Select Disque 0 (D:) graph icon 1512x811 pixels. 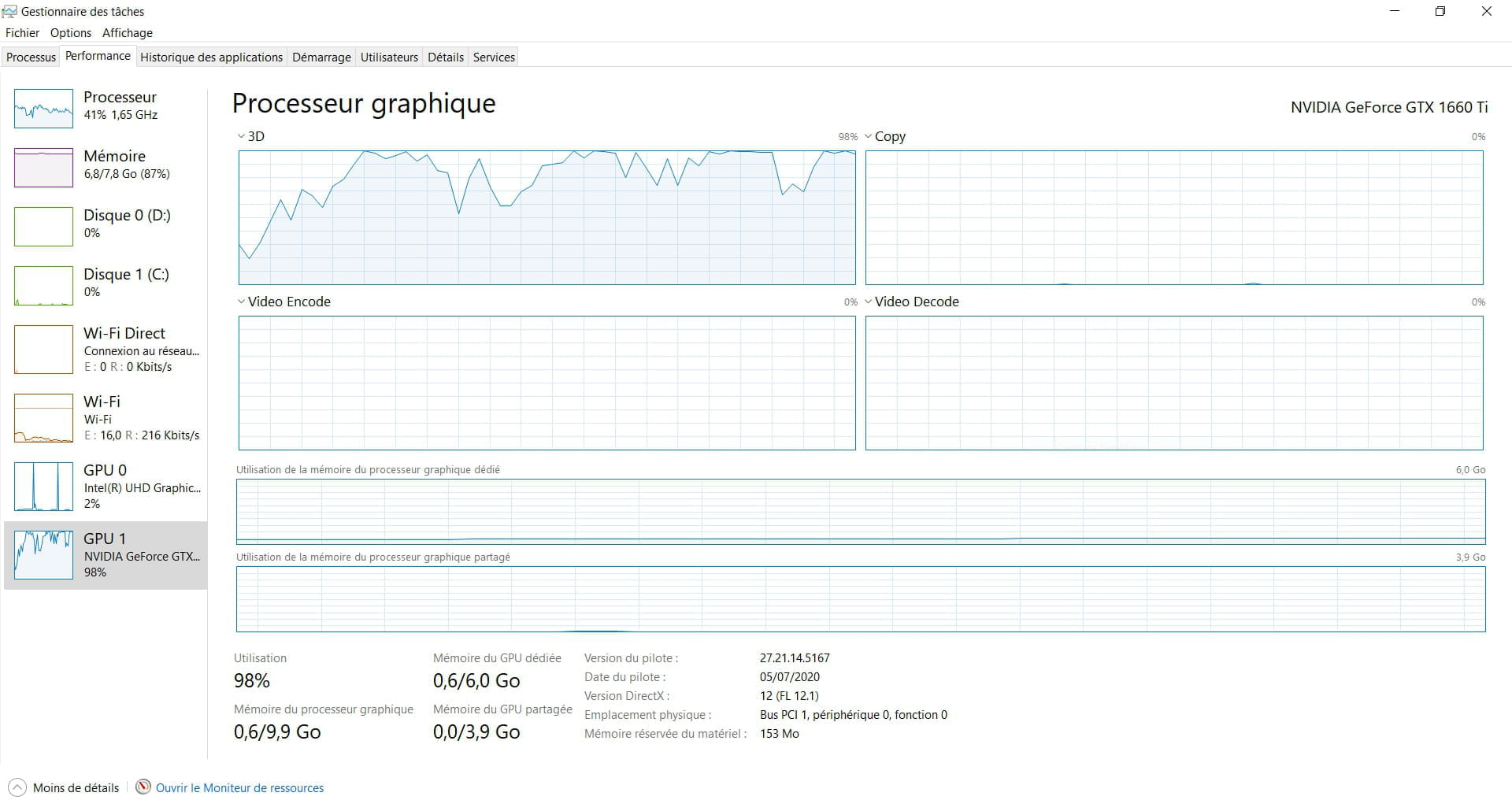(x=43, y=227)
